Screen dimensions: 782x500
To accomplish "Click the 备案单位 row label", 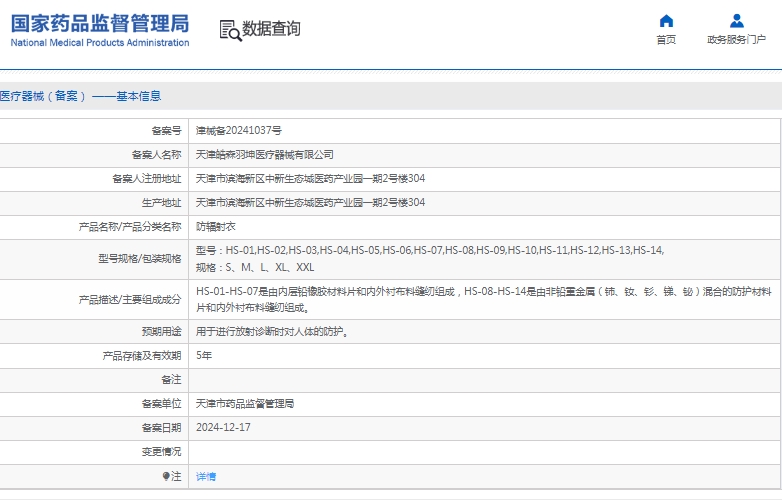I will tap(162, 403).
